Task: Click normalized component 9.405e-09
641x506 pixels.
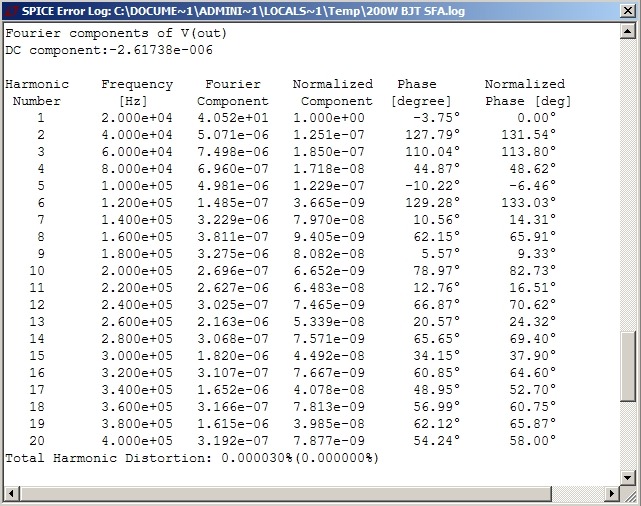Action: [x=329, y=237]
